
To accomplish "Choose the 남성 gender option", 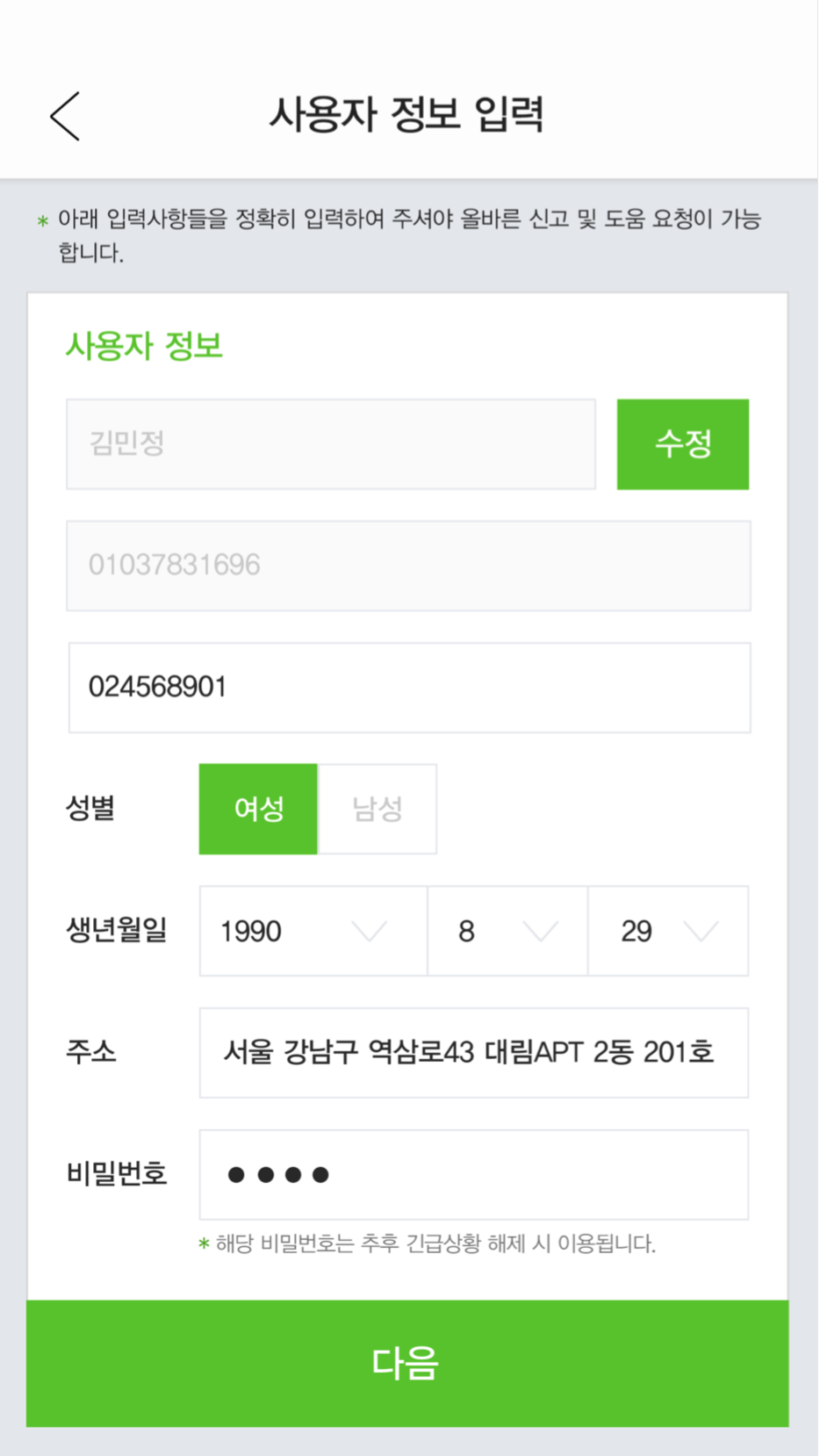I will point(377,809).
